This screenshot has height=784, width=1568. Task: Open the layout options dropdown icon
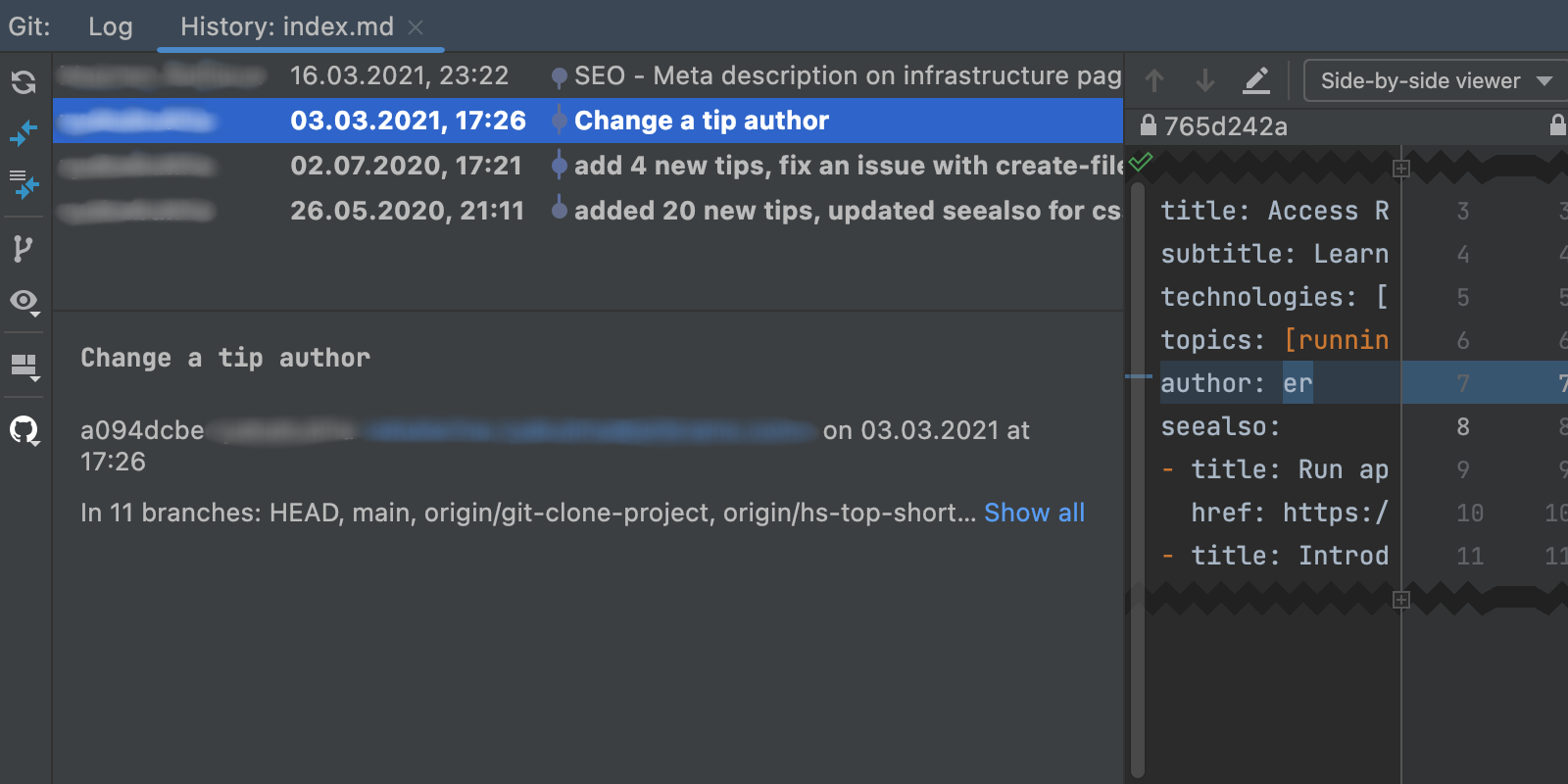[24, 367]
